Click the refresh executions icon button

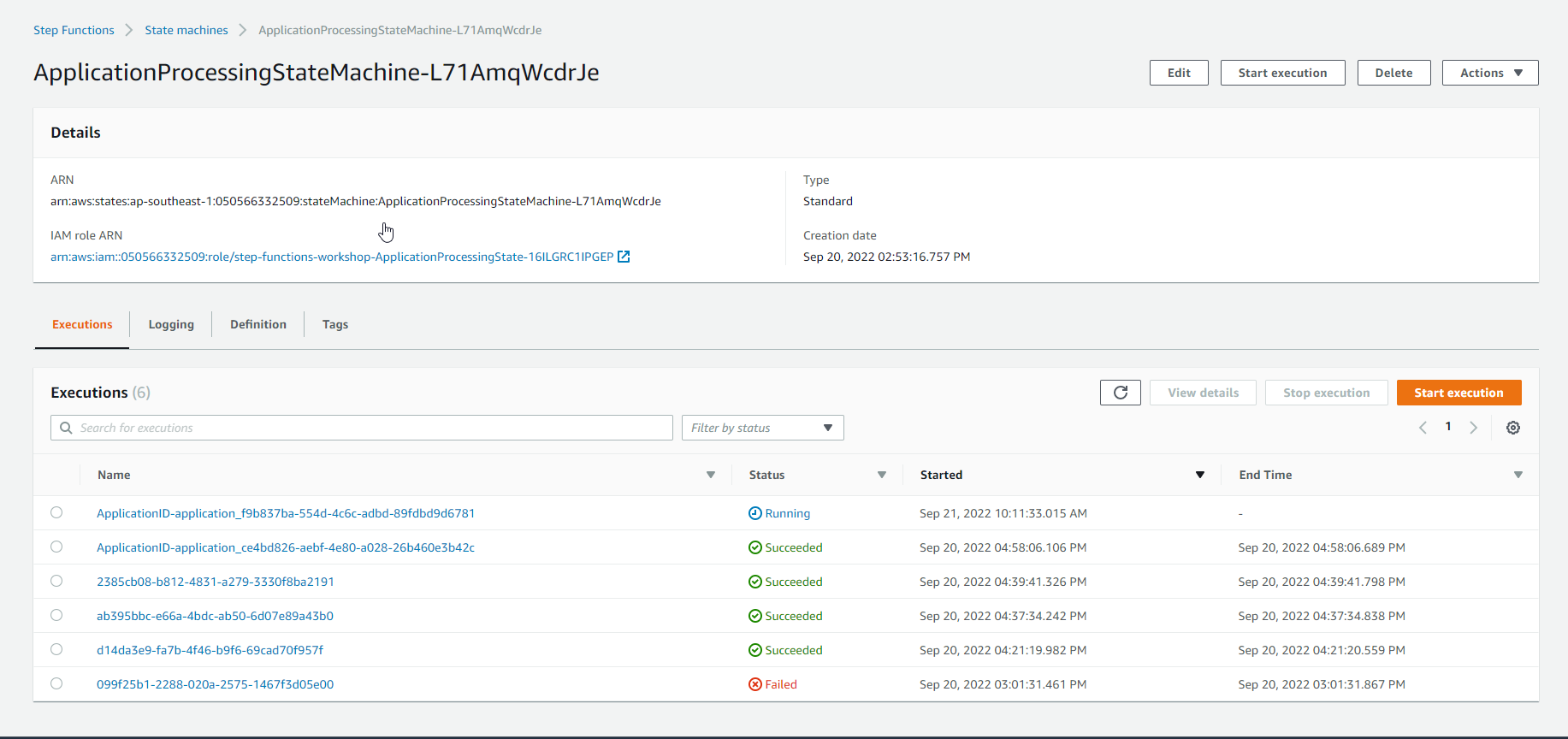tap(1121, 393)
